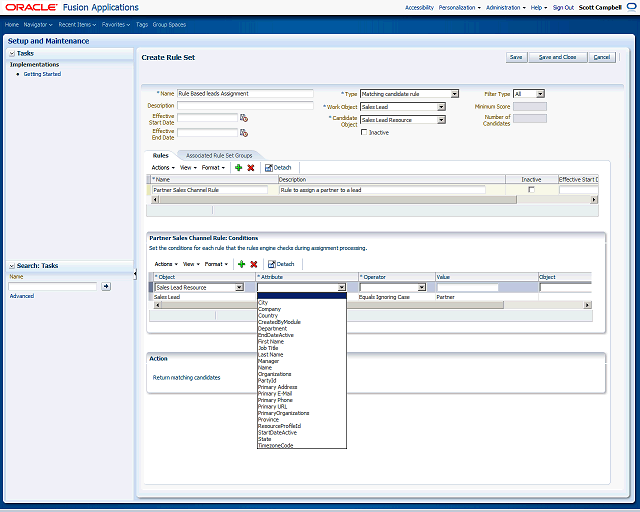This screenshot has width=640, height=512.
Task: Open the Navigator menu
Action: 38,24
